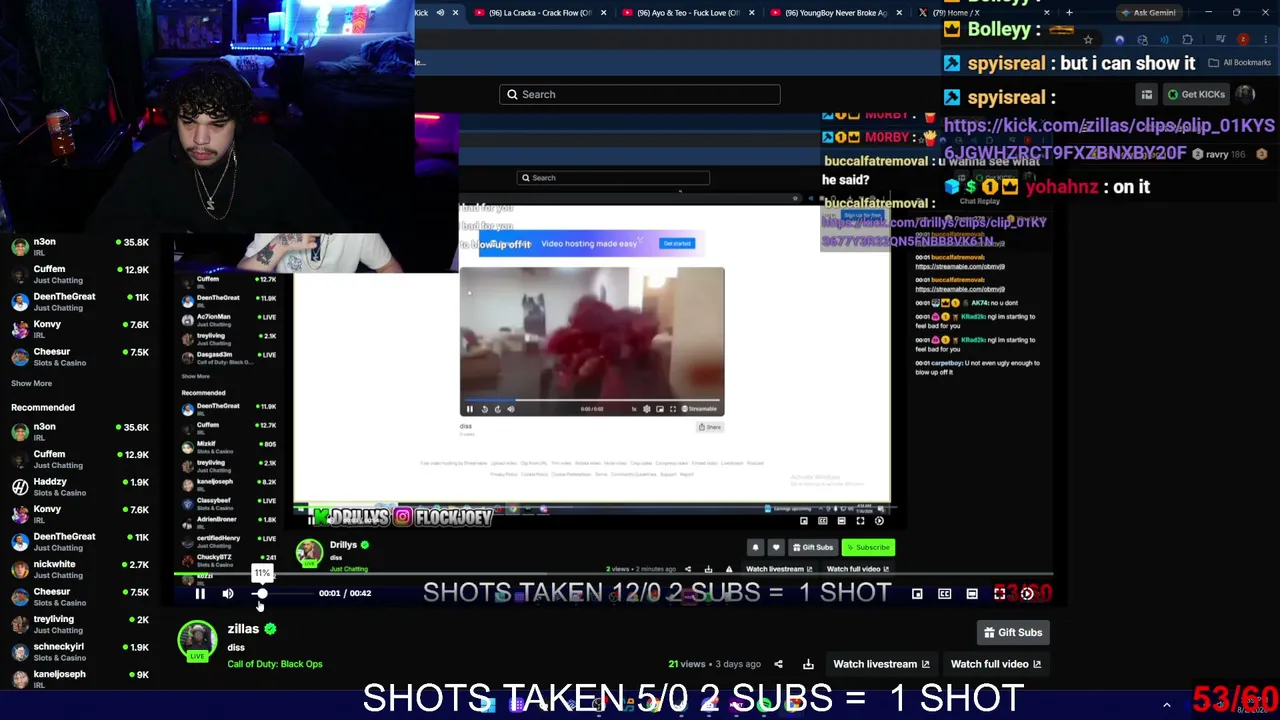1280x720 pixels.
Task: Click the fullscreen icon in Streamable player
Action: 672,409
